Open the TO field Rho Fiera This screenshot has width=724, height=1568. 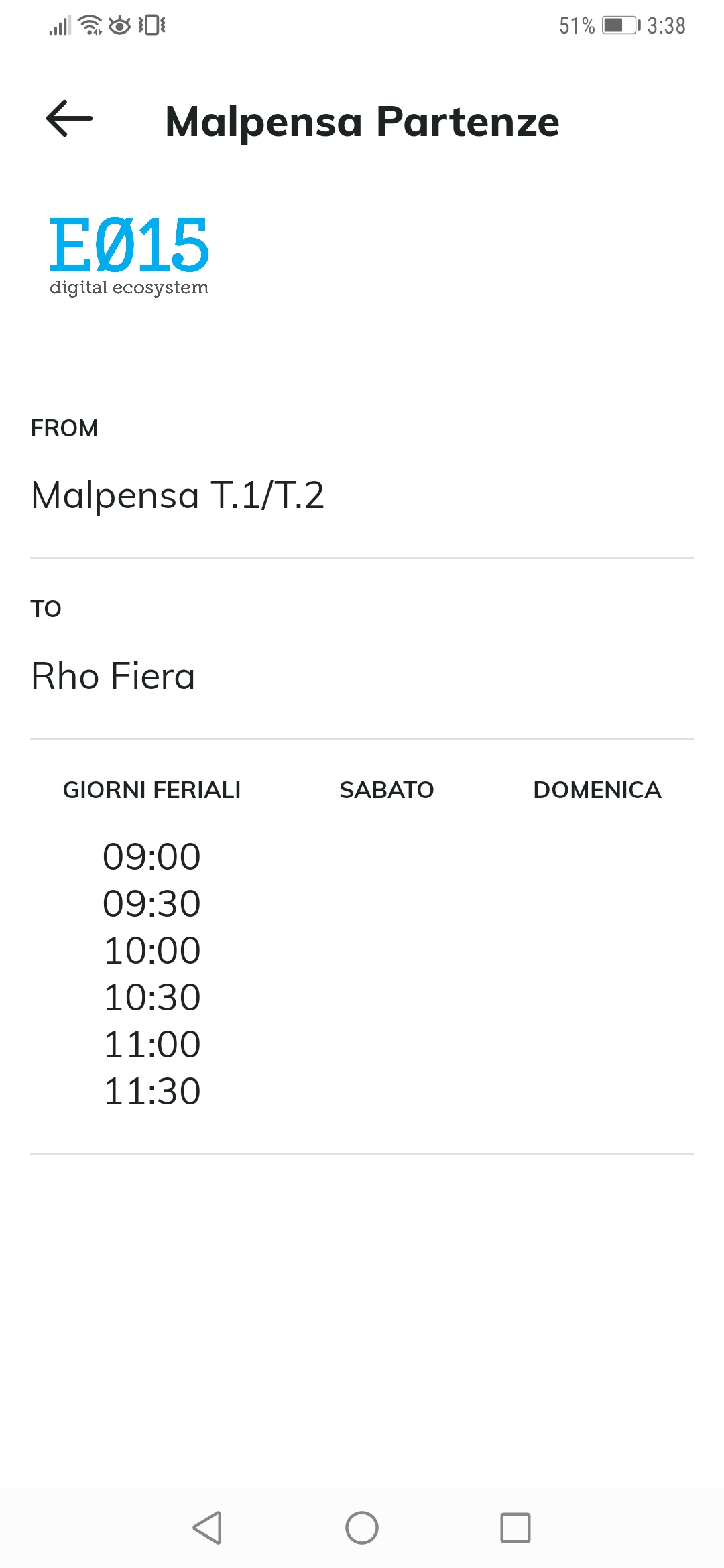click(113, 675)
